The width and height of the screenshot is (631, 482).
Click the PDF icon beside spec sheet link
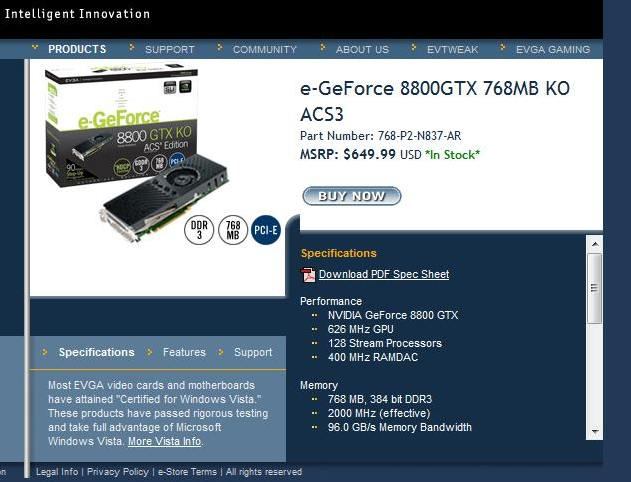308,275
